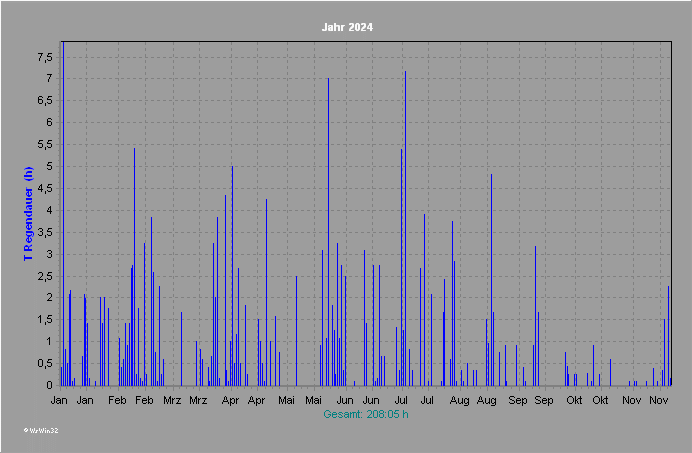Select the rightmost blue bar in November
The width and height of the screenshot is (692, 453).
tap(669, 336)
